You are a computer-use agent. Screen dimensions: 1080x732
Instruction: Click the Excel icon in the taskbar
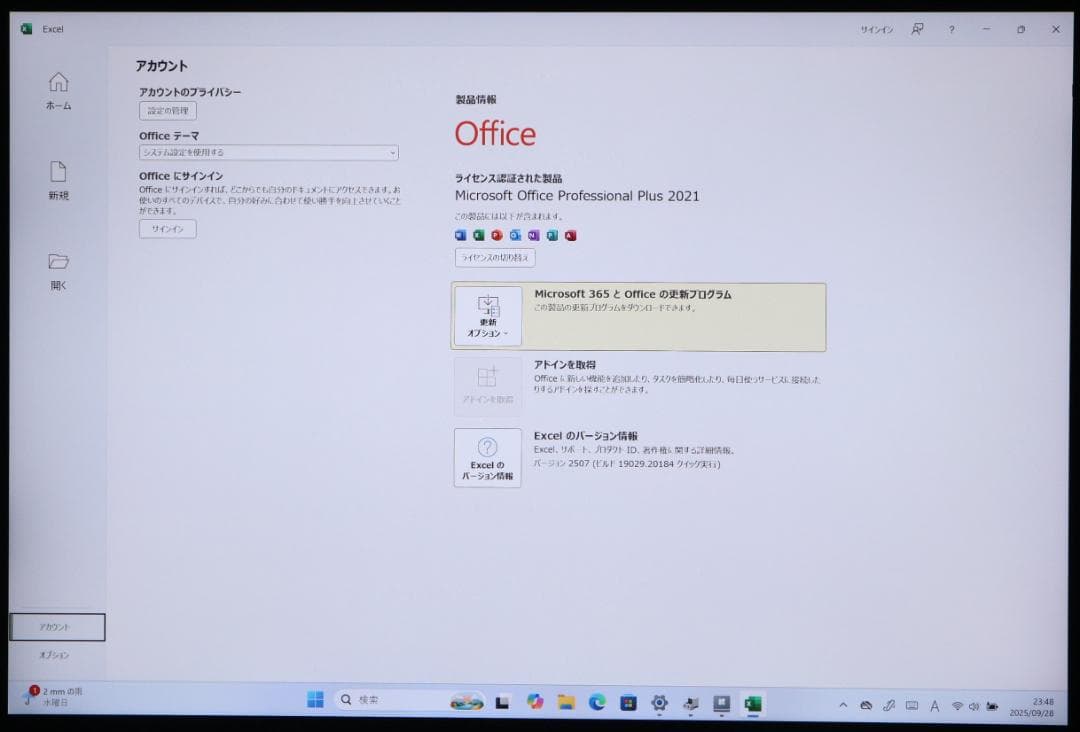(752, 703)
